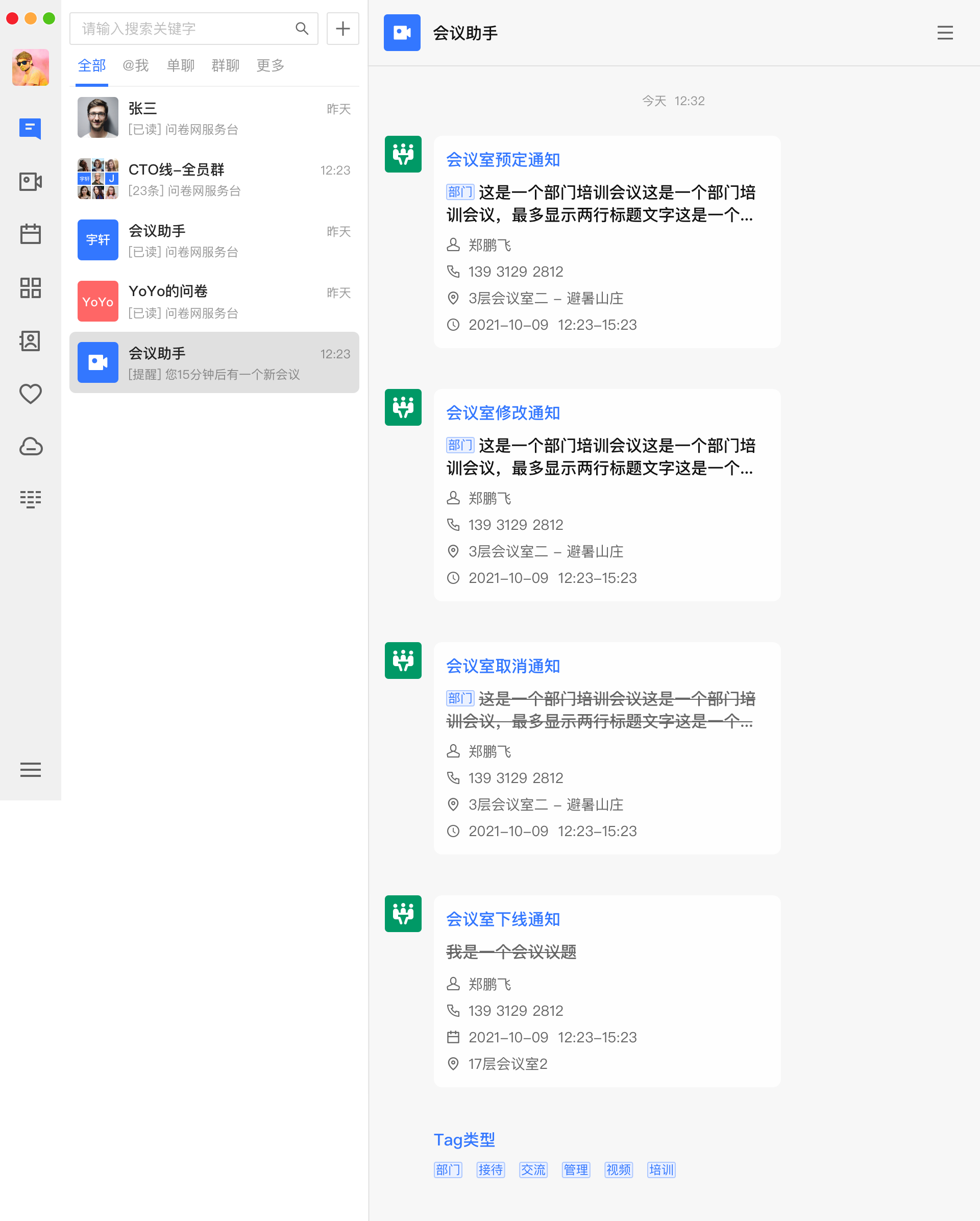Open the apps grid sidebar icon

pyautogui.click(x=30, y=288)
